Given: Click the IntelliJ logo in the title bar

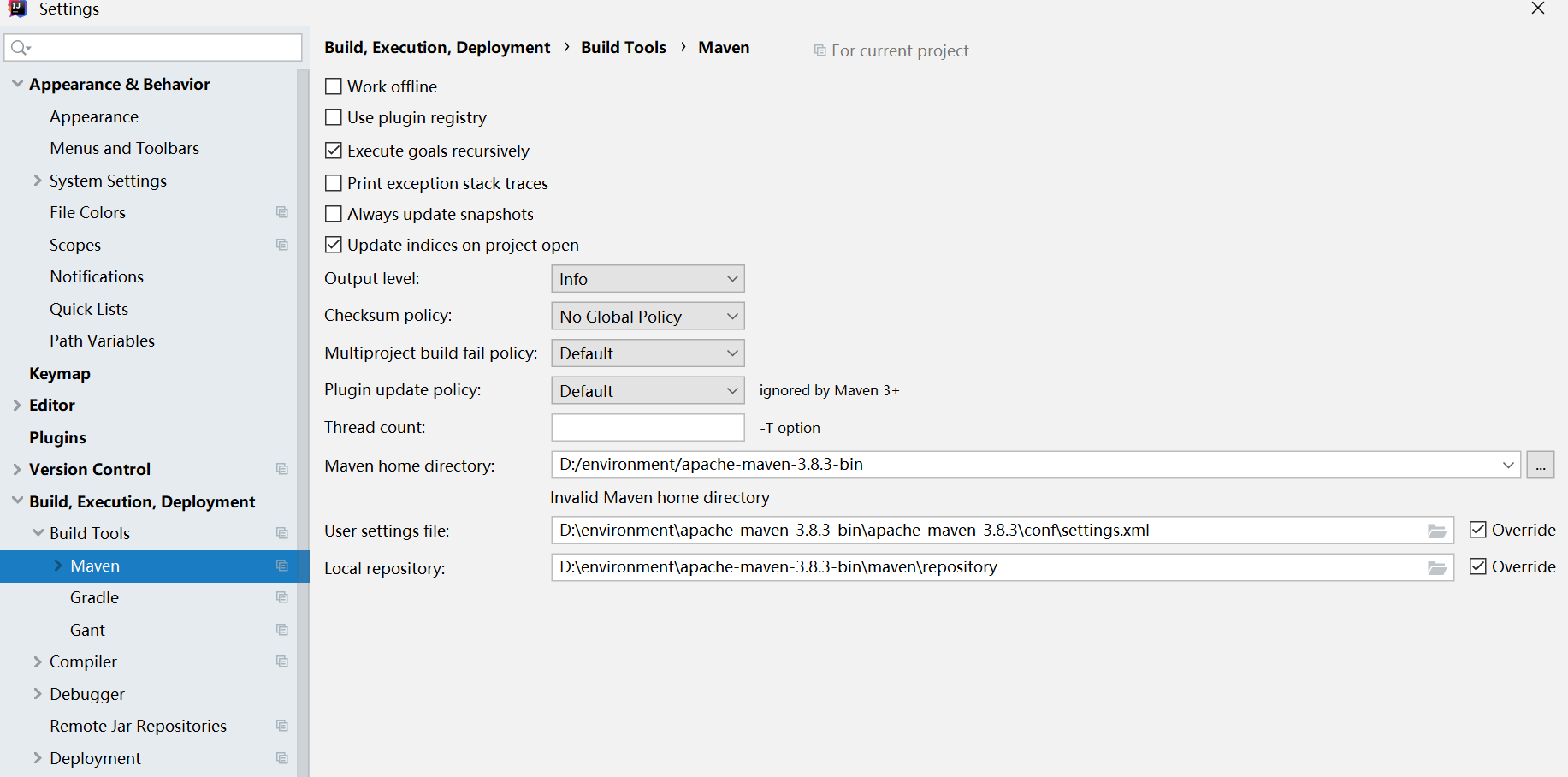Looking at the screenshot, I should 18,9.
